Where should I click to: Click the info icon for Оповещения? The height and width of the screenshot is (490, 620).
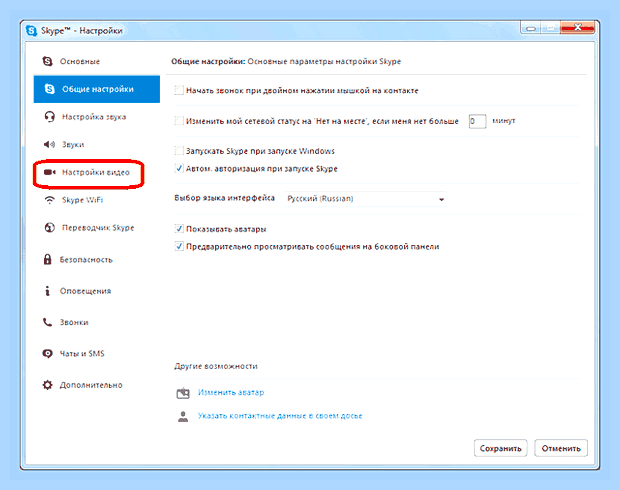[47, 291]
